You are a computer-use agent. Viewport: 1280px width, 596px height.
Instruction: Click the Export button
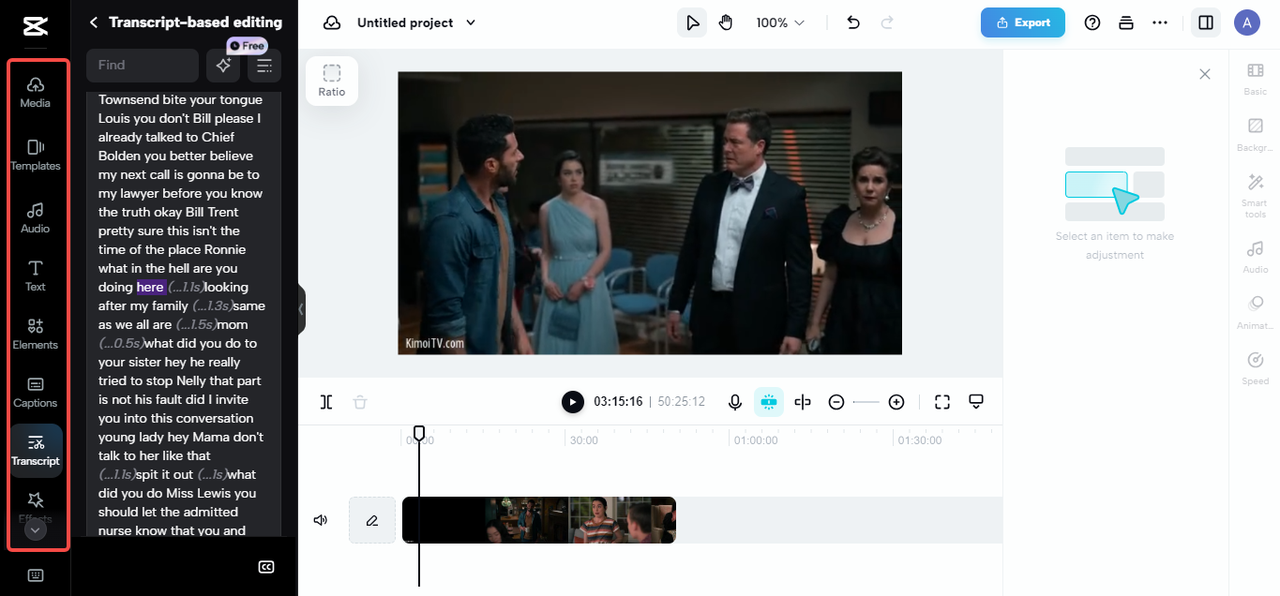coord(1022,22)
